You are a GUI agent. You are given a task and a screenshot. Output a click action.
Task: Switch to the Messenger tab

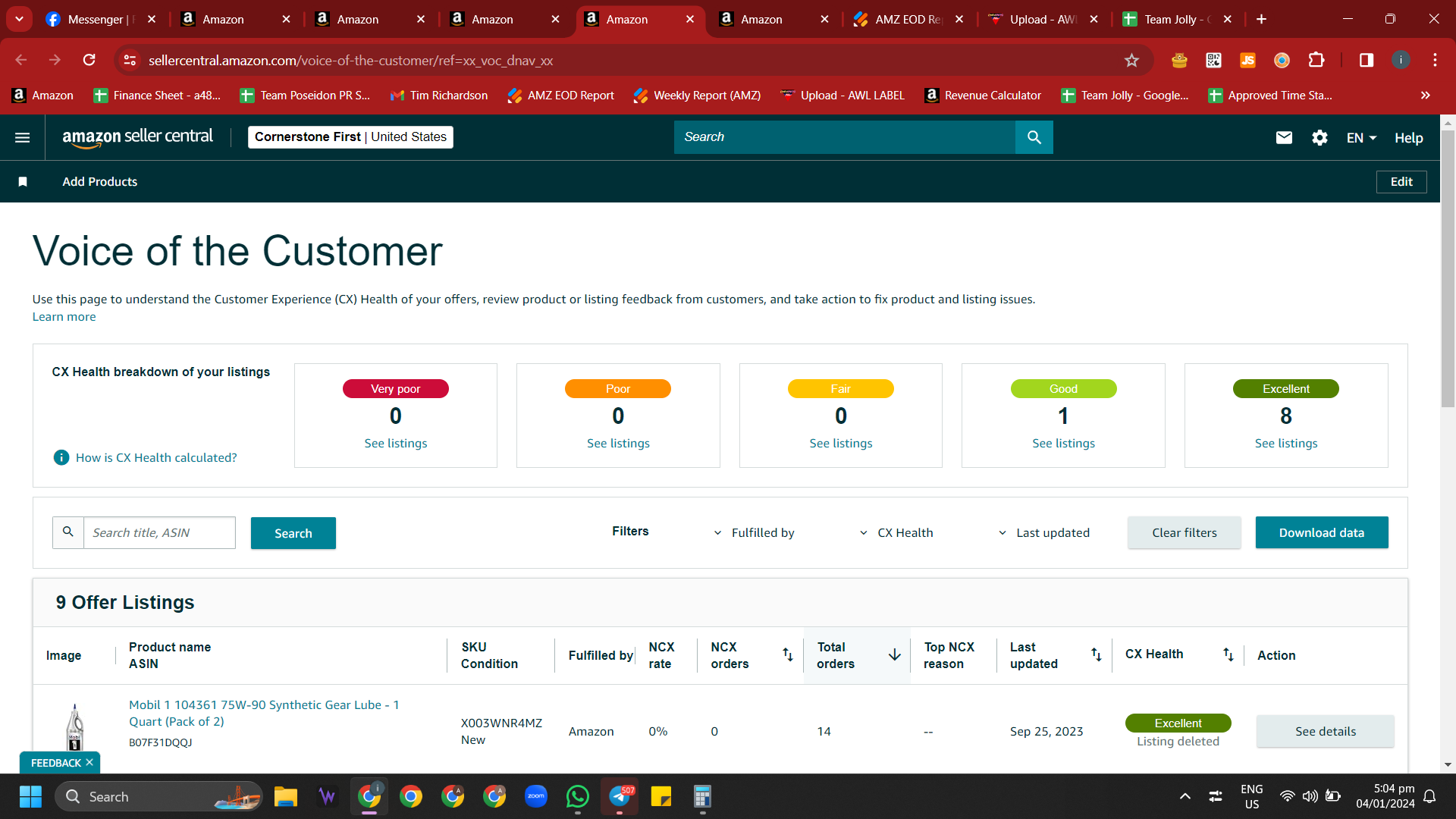pyautogui.click(x=101, y=19)
